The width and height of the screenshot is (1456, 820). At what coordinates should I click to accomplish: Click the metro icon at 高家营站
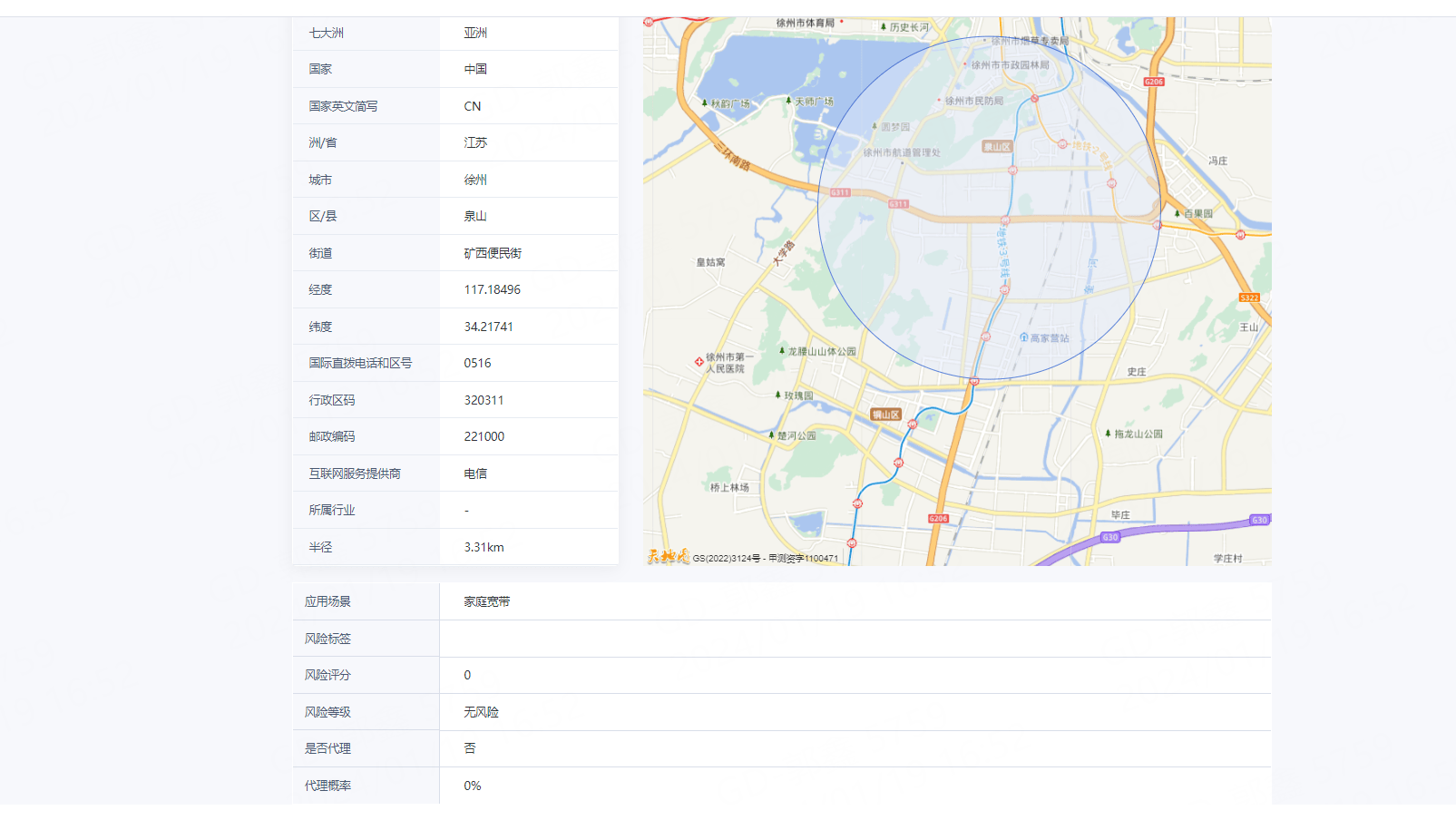1024,337
